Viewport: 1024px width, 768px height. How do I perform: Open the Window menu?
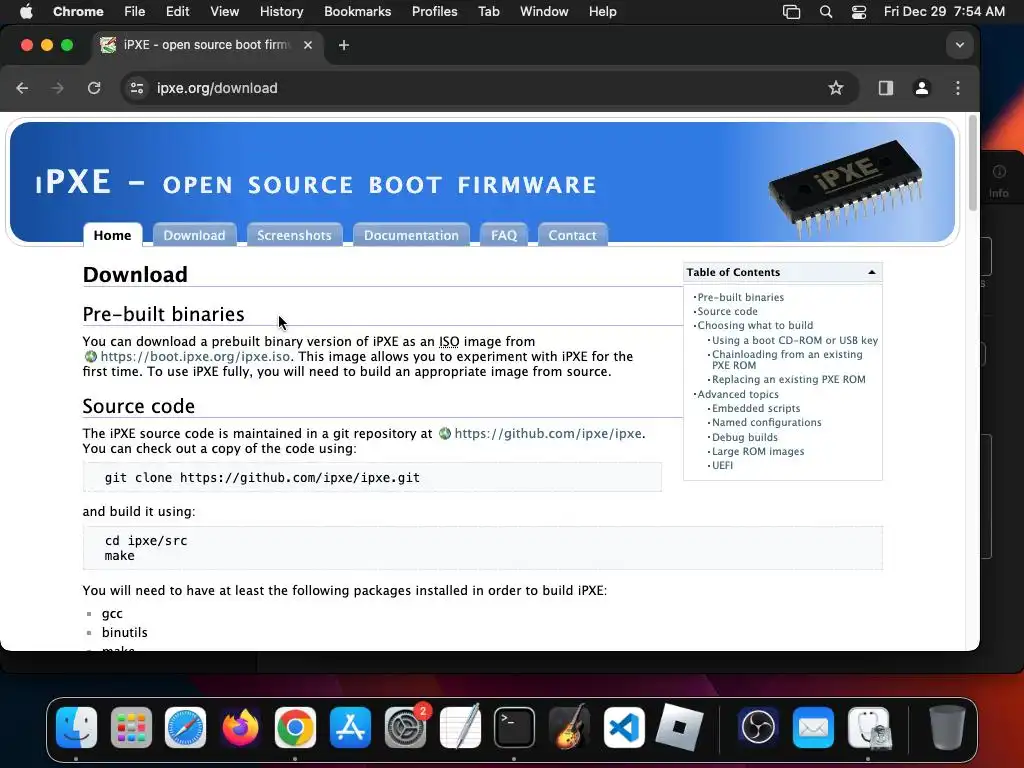coord(544,11)
